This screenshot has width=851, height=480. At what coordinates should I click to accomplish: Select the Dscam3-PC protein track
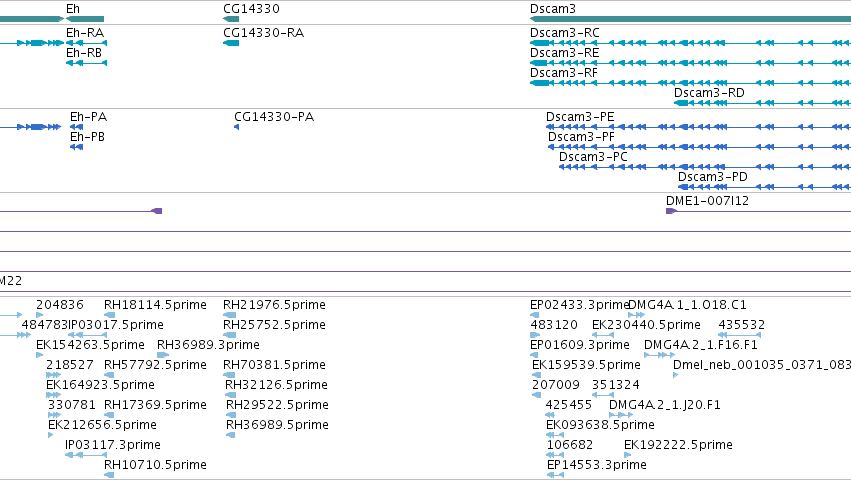click(705, 167)
